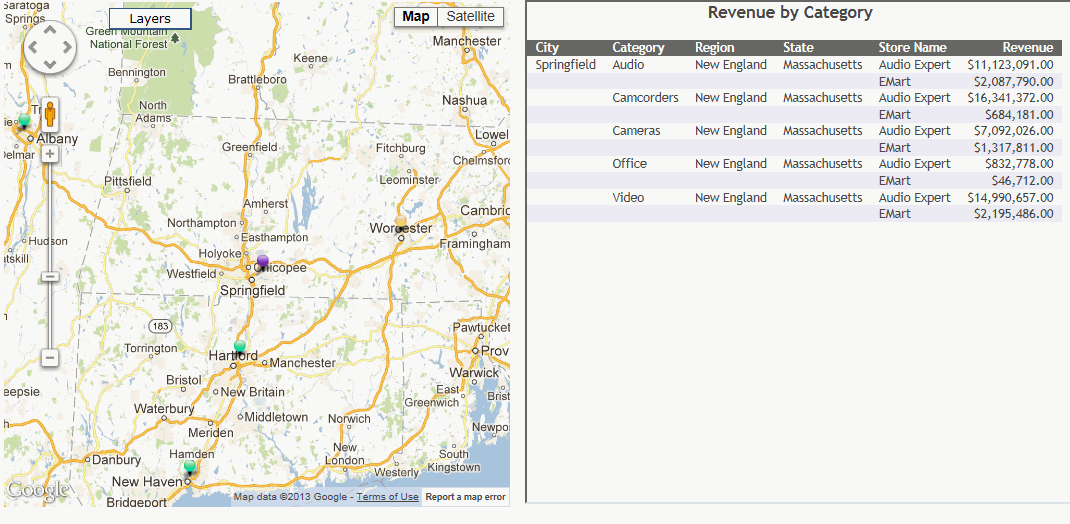The height and width of the screenshot is (524, 1070).
Task: Click the Office category cell
Action: (629, 164)
